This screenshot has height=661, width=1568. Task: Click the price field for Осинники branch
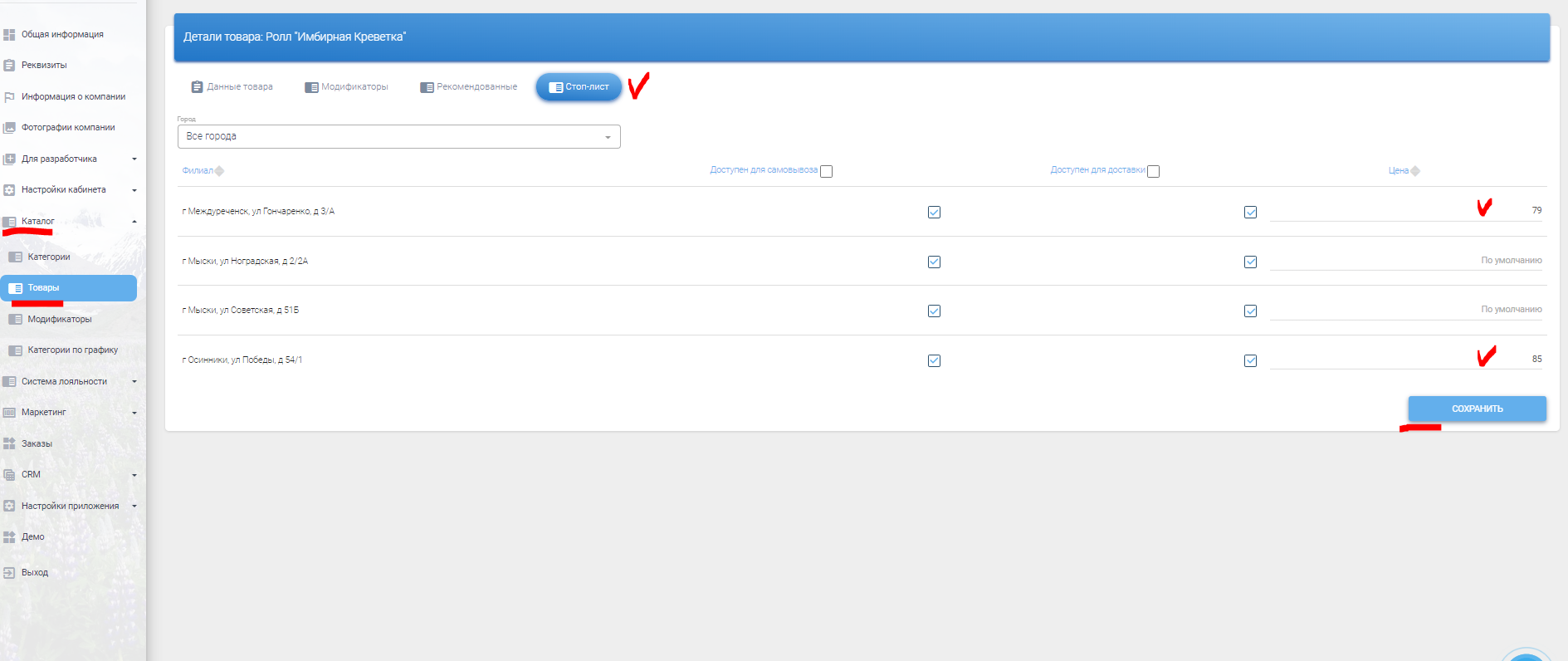(1406, 360)
